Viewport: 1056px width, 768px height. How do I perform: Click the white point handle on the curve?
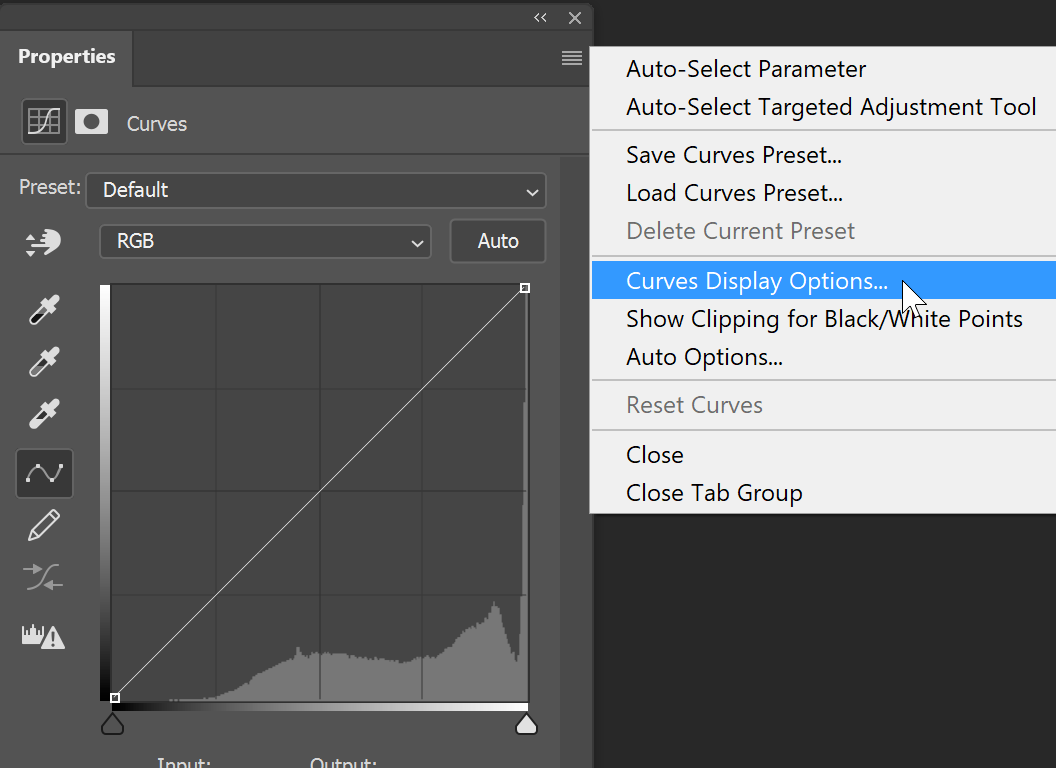(x=525, y=288)
